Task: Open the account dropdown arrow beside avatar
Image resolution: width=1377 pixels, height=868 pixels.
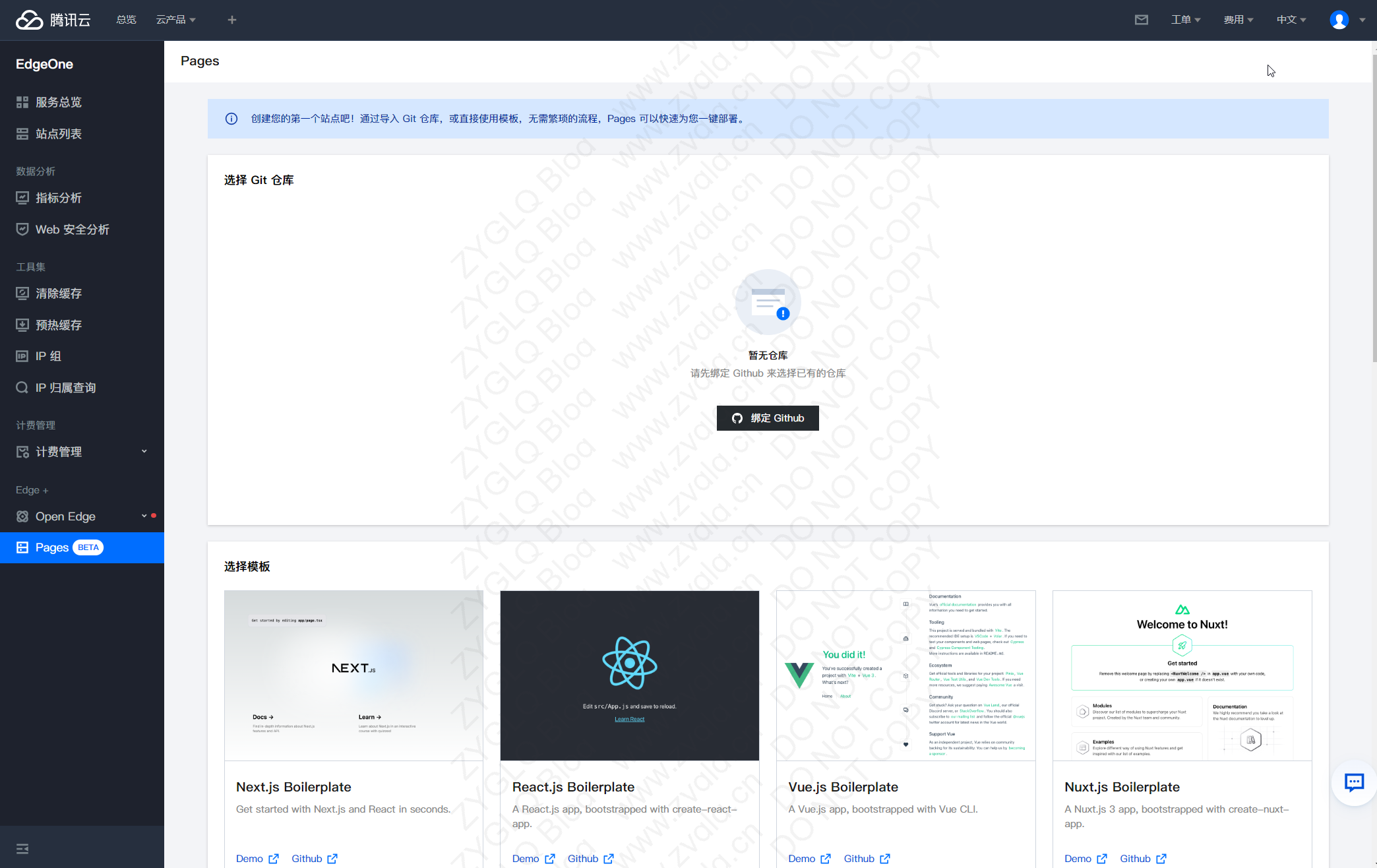Action: 1362,20
